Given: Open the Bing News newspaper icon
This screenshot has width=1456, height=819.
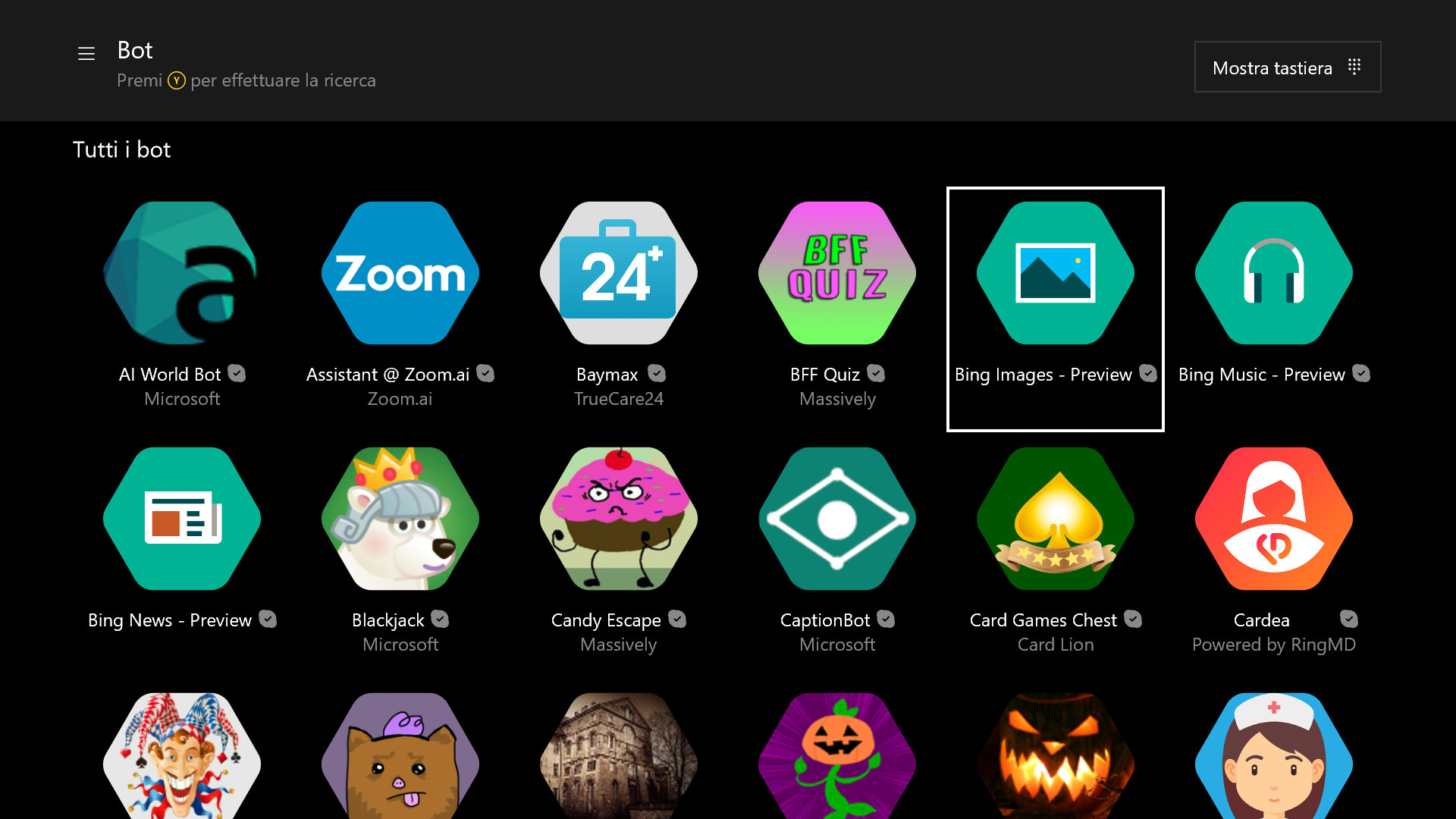Looking at the screenshot, I should (x=182, y=519).
